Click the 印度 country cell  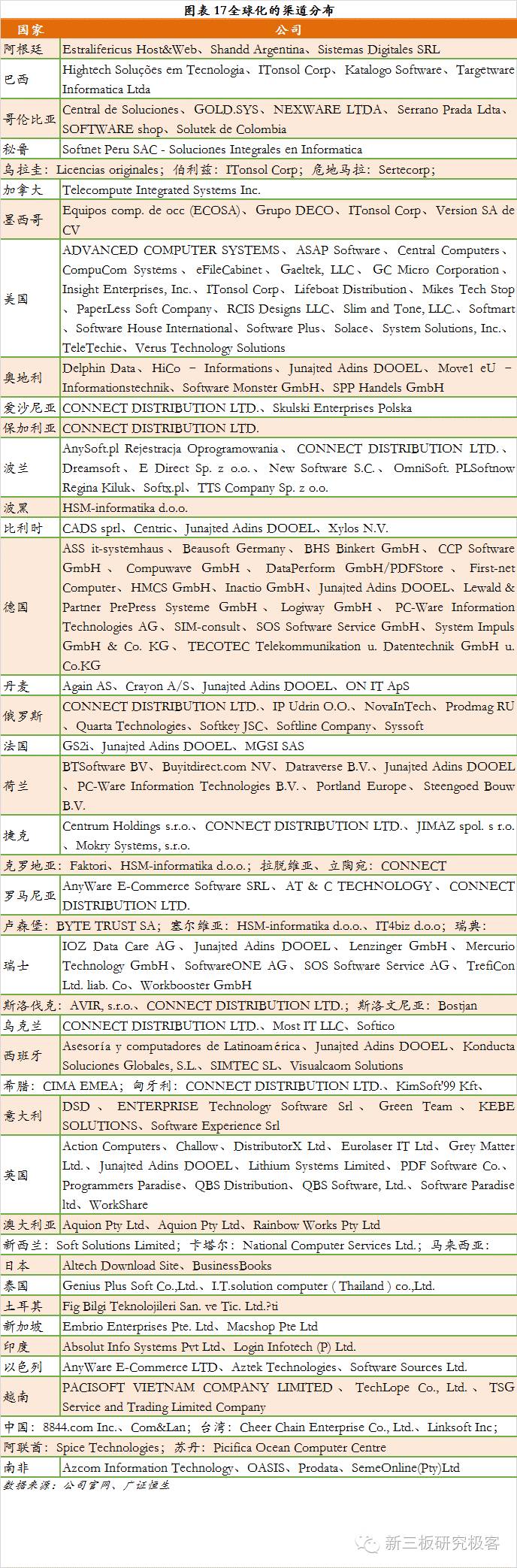(x=30, y=1346)
